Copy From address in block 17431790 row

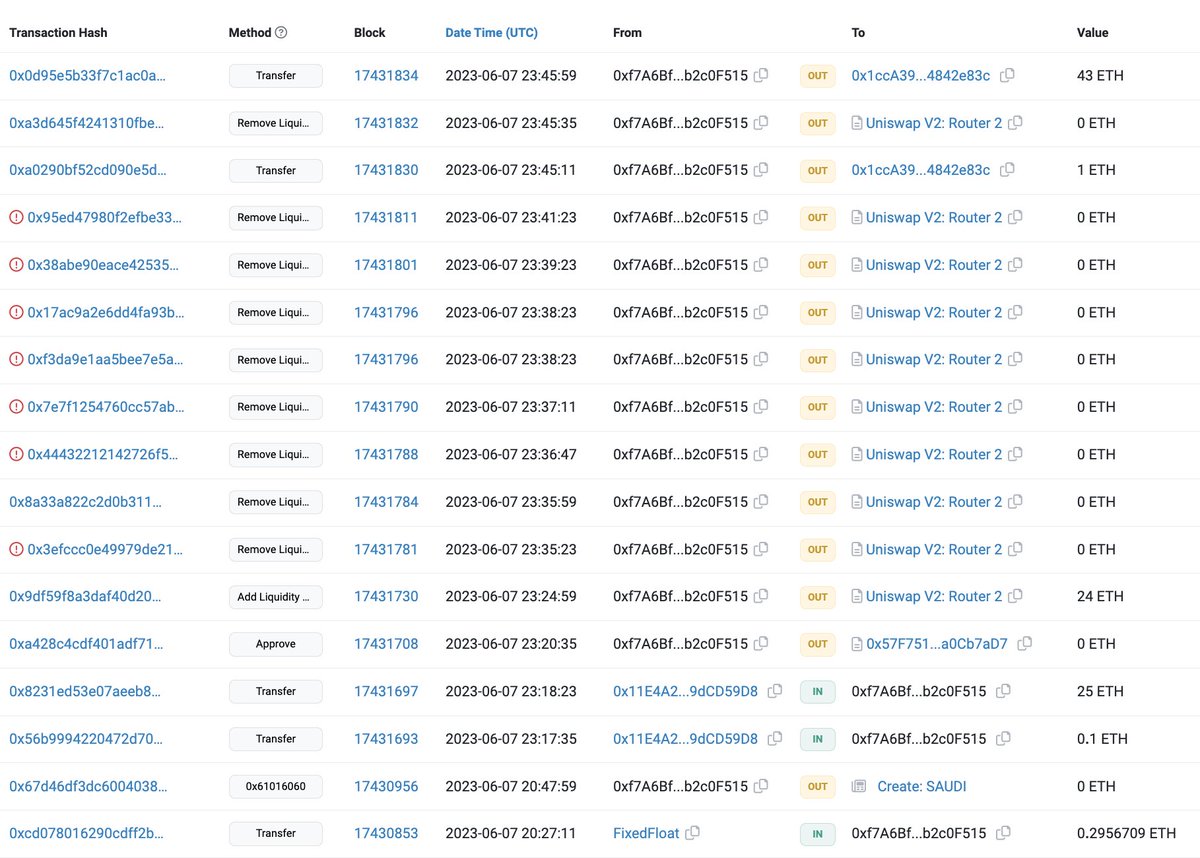click(x=761, y=407)
